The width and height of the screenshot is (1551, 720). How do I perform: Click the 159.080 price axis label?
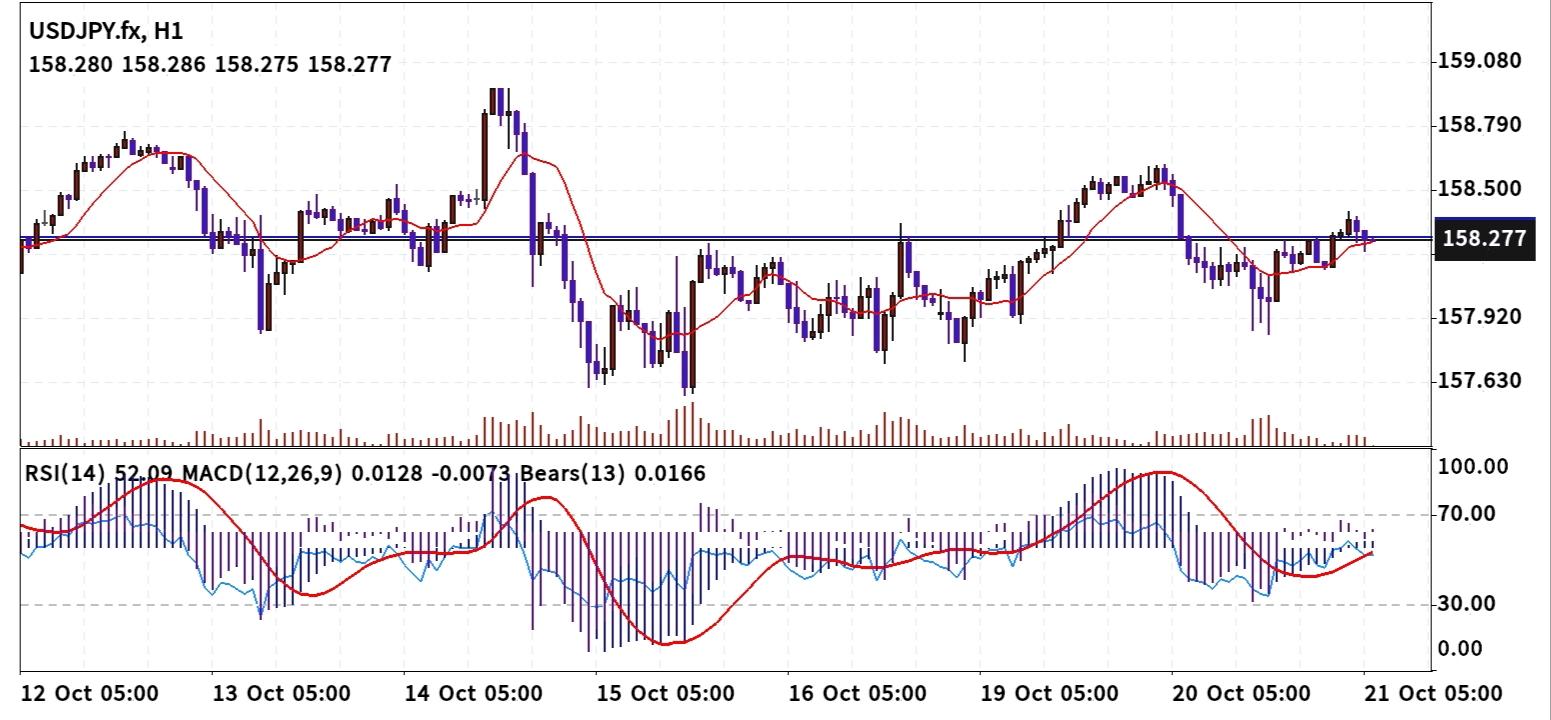[x=1480, y=61]
